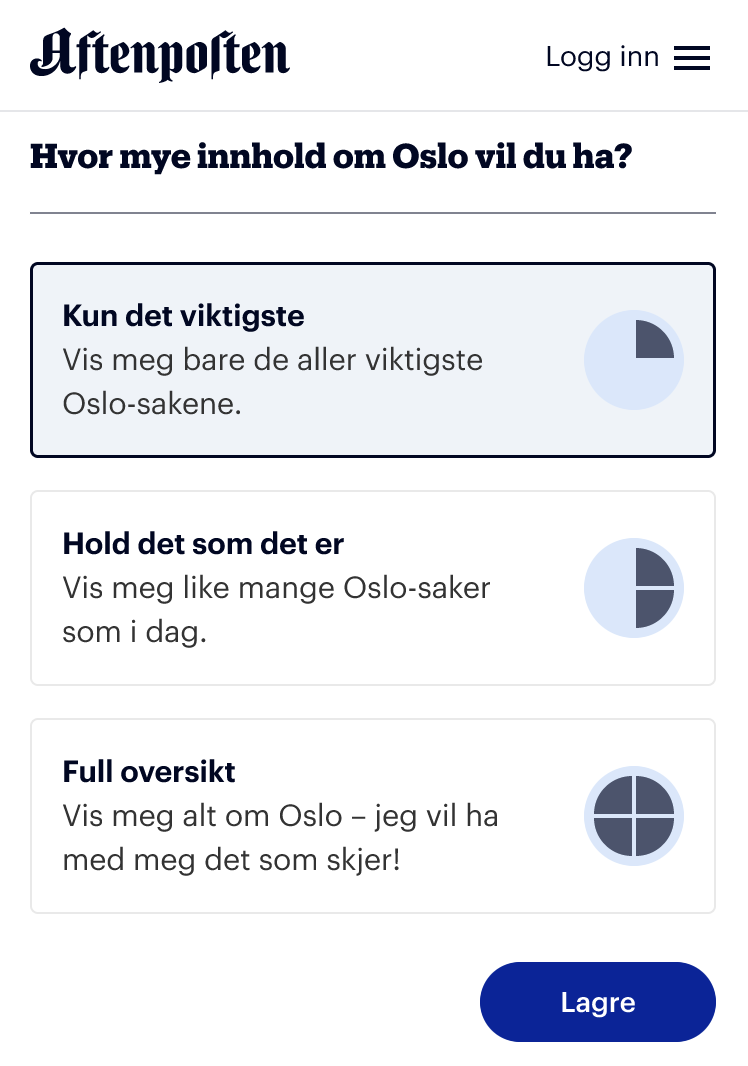Open the 'Logg inn' link
This screenshot has height=1066, width=748.
[602, 57]
